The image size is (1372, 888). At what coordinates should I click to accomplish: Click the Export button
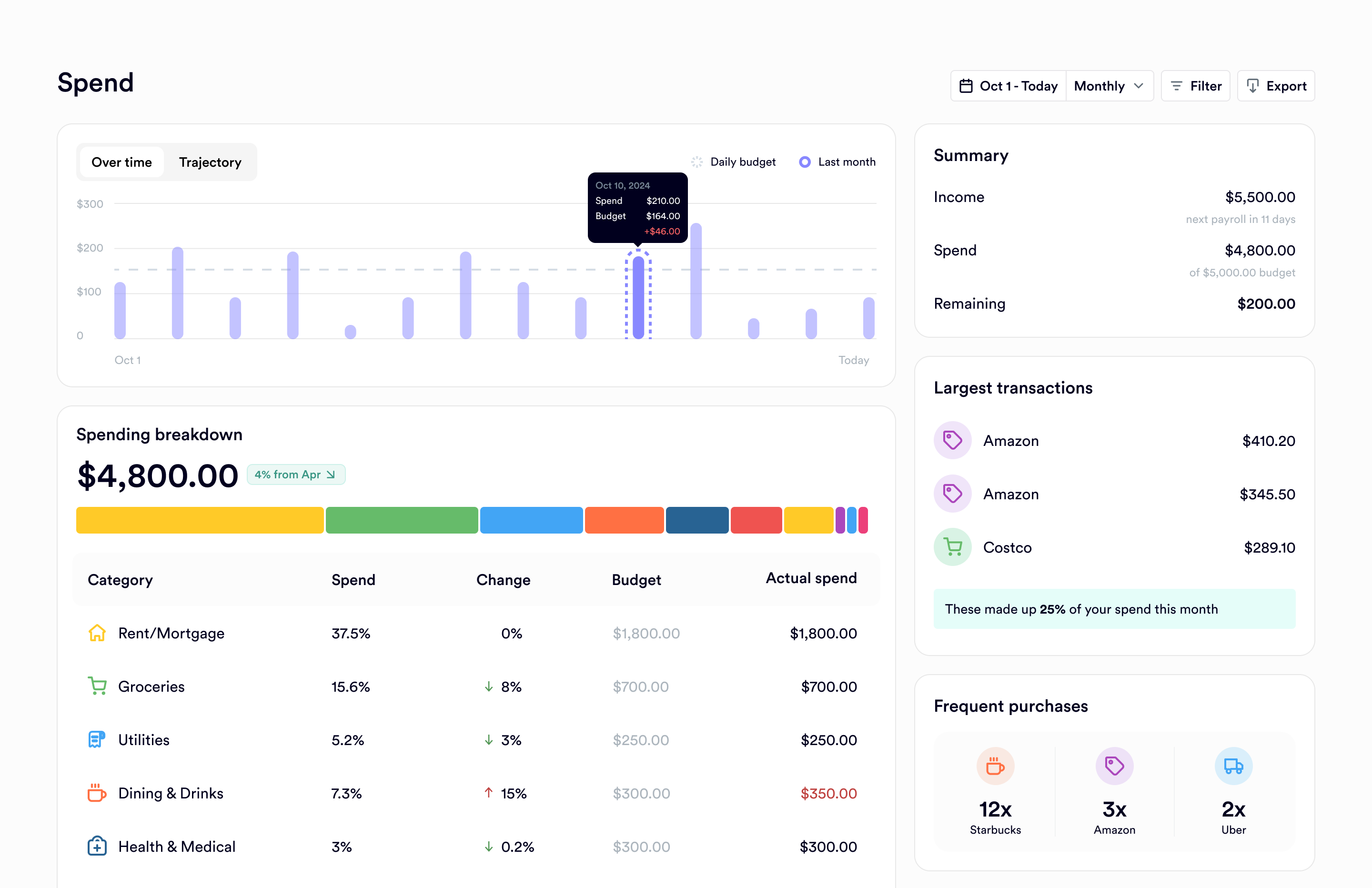[1276, 86]
